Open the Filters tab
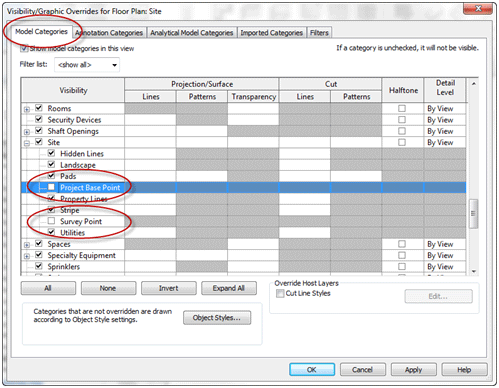 click(x=319, y=33)
